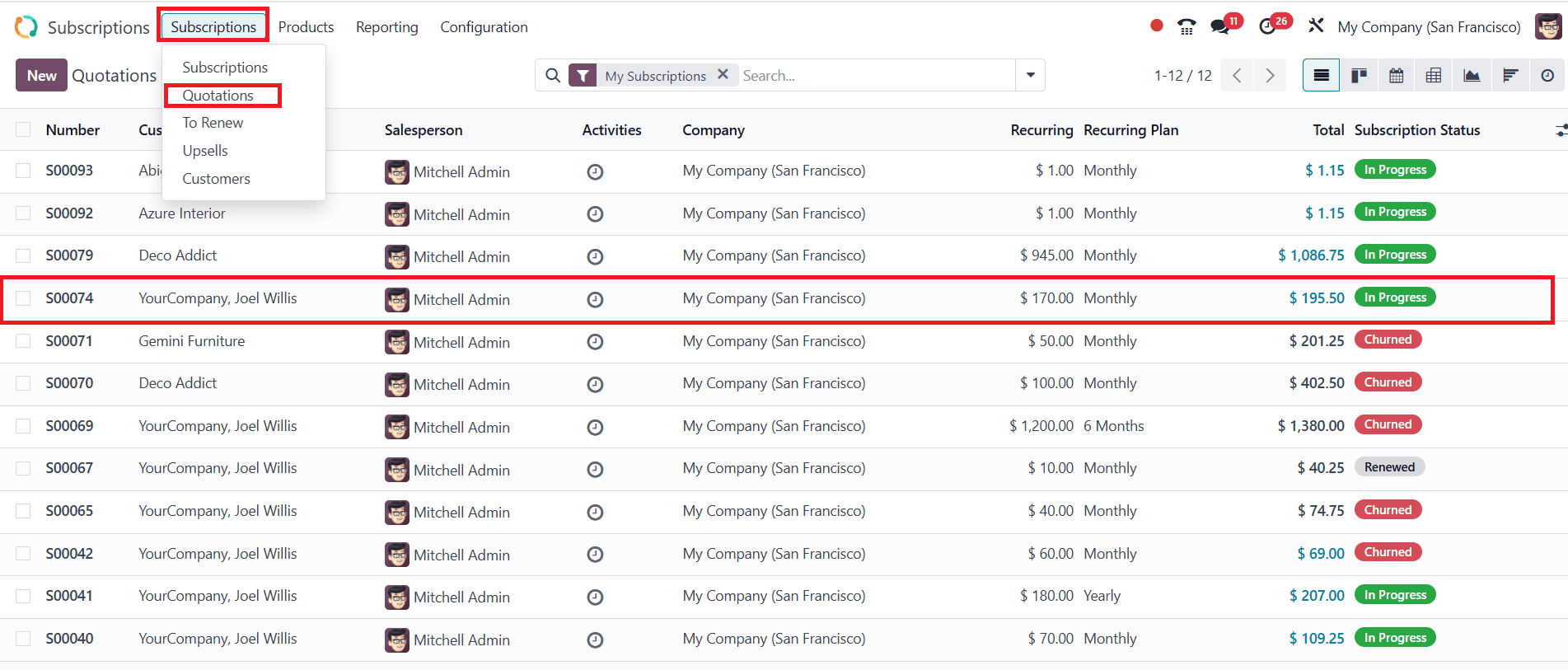Image resolution: width=1568 pixels, height=670 pixels.
Task: Sort by the Number column header
Action: (73, 129)
